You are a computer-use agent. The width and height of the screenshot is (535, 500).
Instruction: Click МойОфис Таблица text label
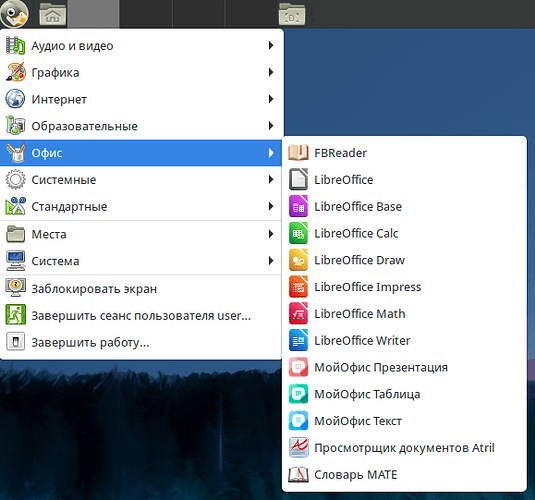click(x=367, y=394)
